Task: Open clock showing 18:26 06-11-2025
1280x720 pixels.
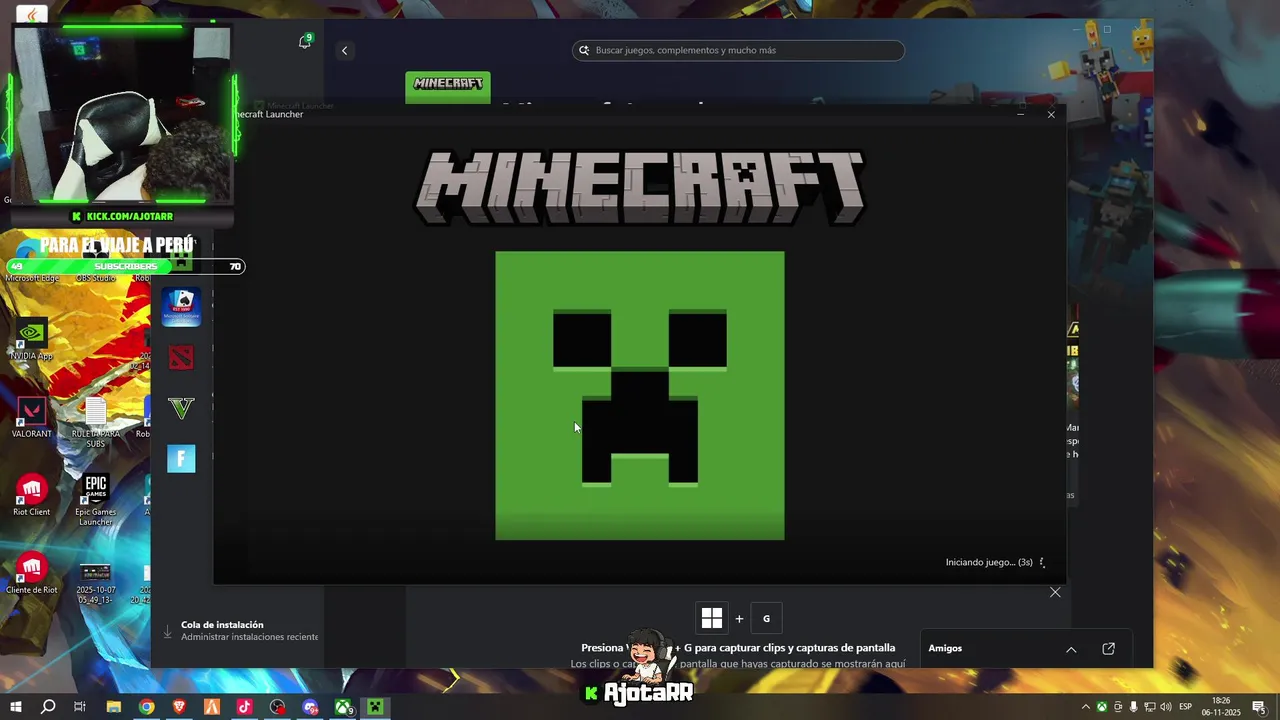Action: tap(1221, 707)
